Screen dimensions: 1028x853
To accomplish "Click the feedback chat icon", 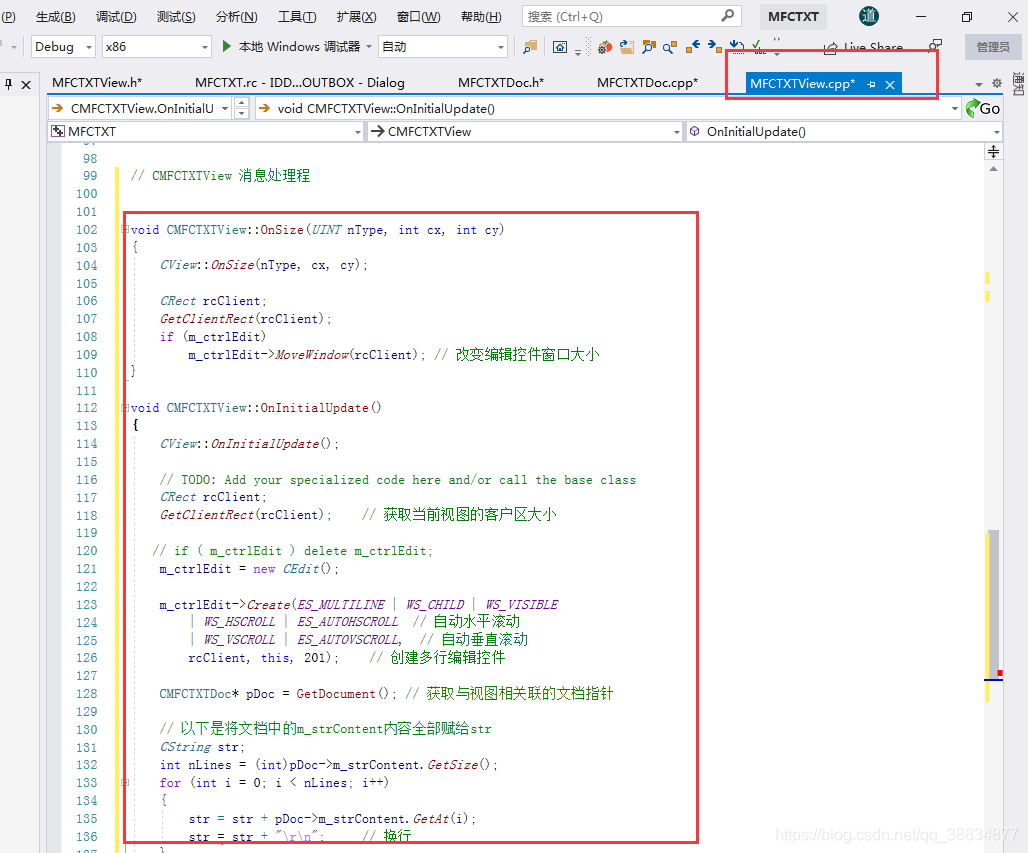I will (936, 45).
